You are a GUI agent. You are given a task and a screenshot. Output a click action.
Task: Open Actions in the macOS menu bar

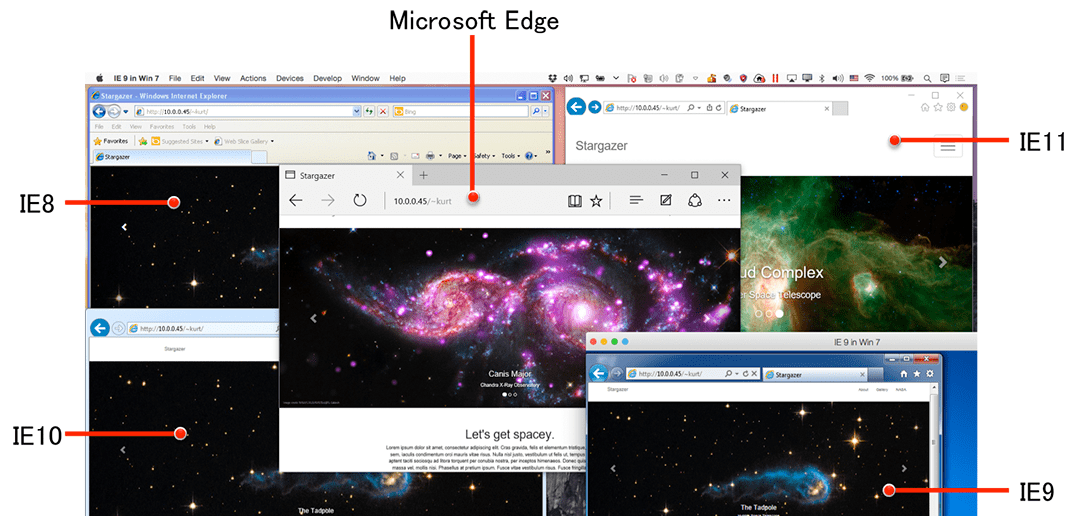(253, 78)
